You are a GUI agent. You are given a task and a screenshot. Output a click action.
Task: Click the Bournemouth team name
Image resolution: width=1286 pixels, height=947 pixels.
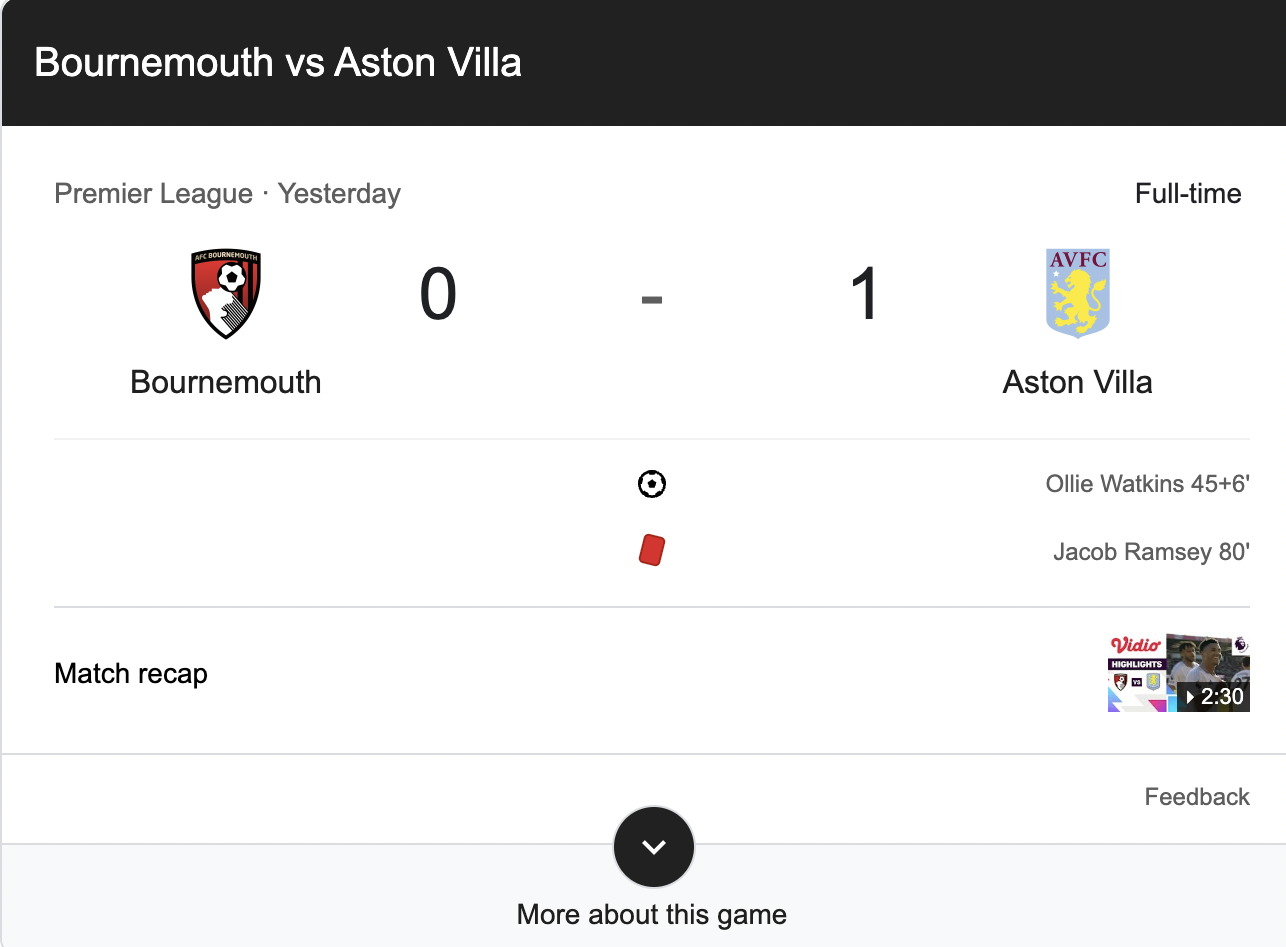pos(226,382)
